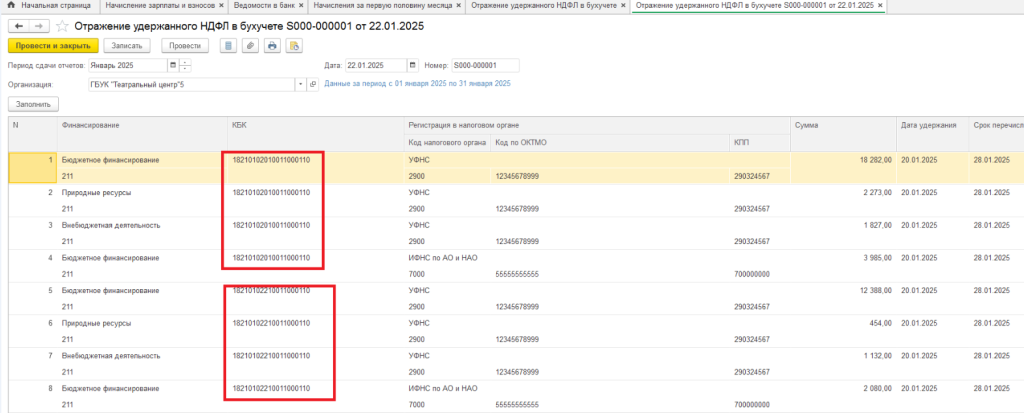Open calendar picker for the Дата field
Screen dimensions: 1024x413
[412, 65]
